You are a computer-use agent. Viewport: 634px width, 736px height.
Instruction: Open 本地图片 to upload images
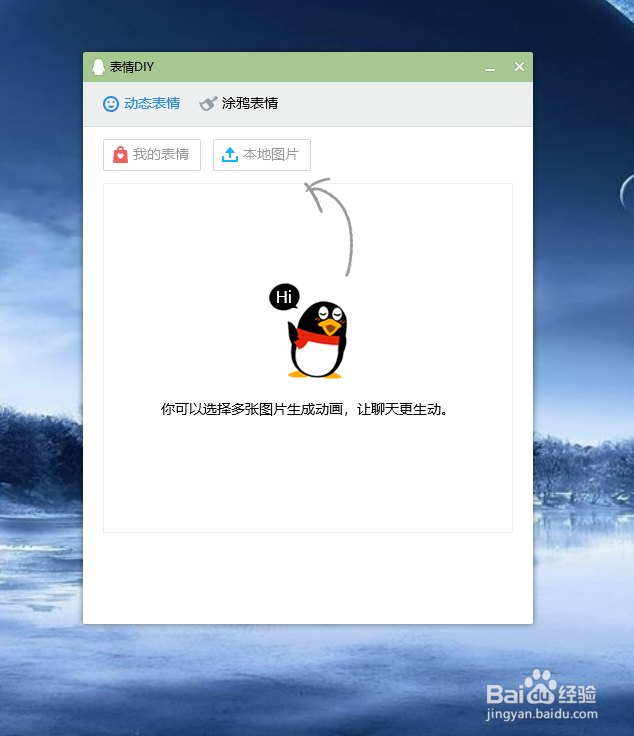(262, 155)
